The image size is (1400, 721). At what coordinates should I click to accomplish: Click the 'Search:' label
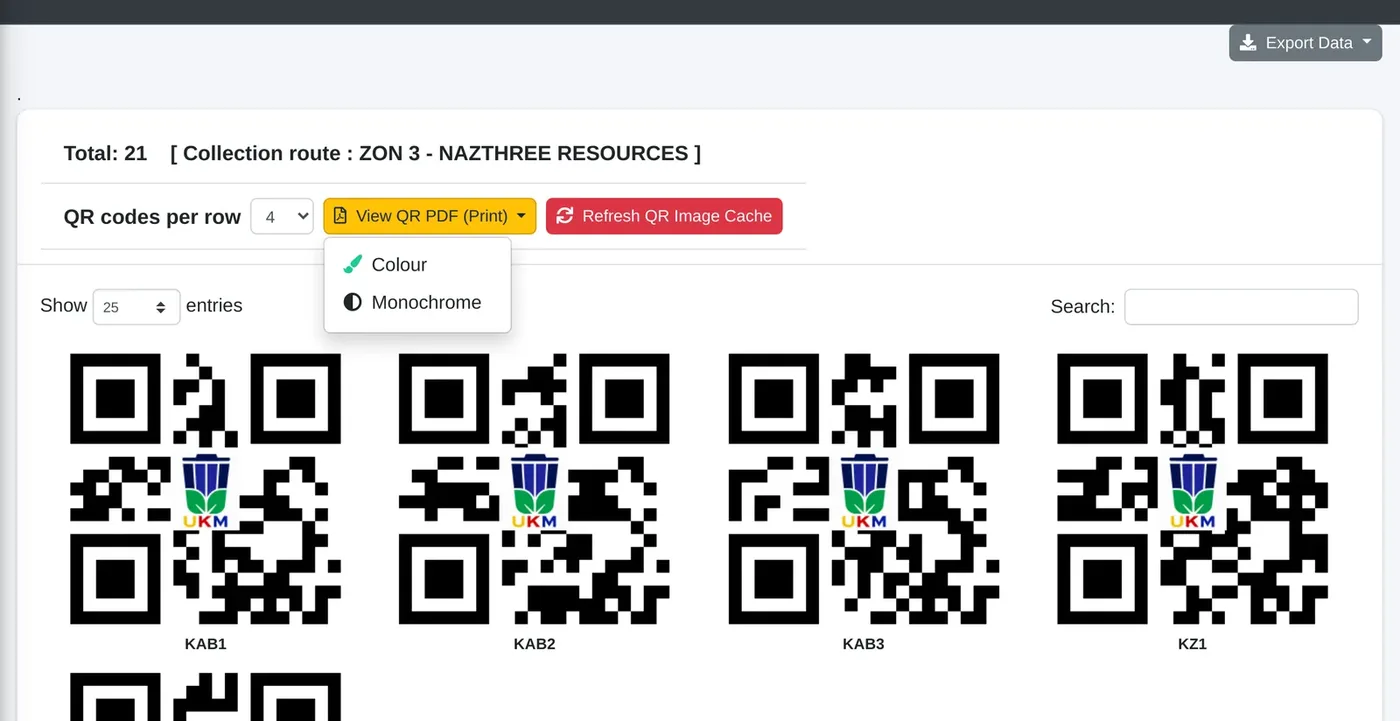click(1083, 307)
